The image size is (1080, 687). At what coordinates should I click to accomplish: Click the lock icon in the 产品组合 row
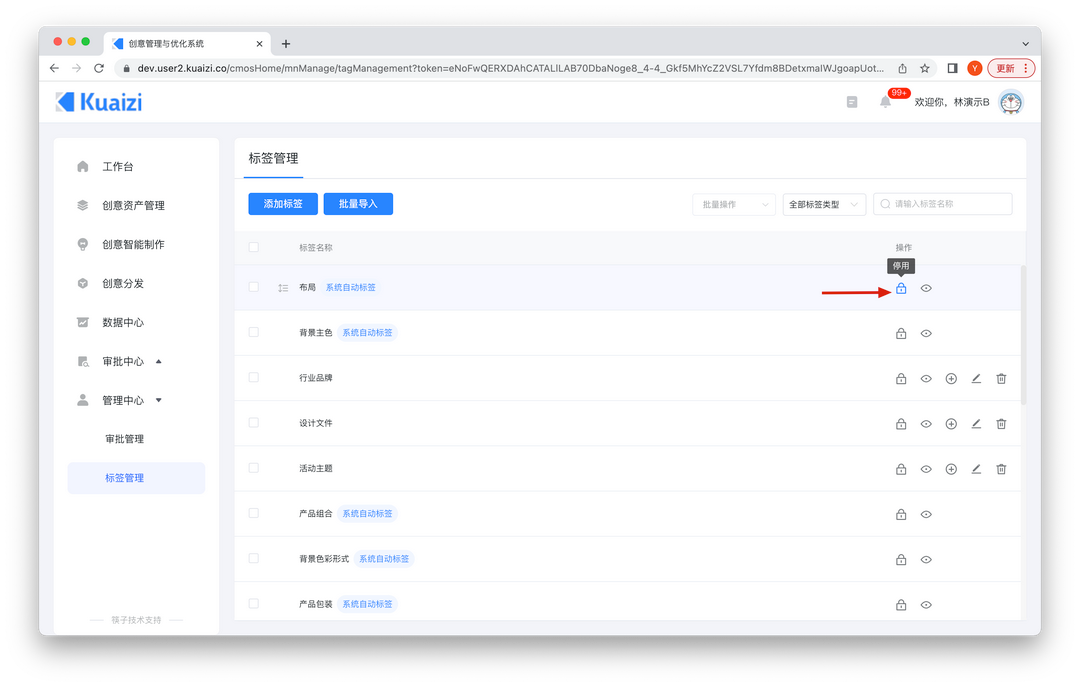coord(901,514)
